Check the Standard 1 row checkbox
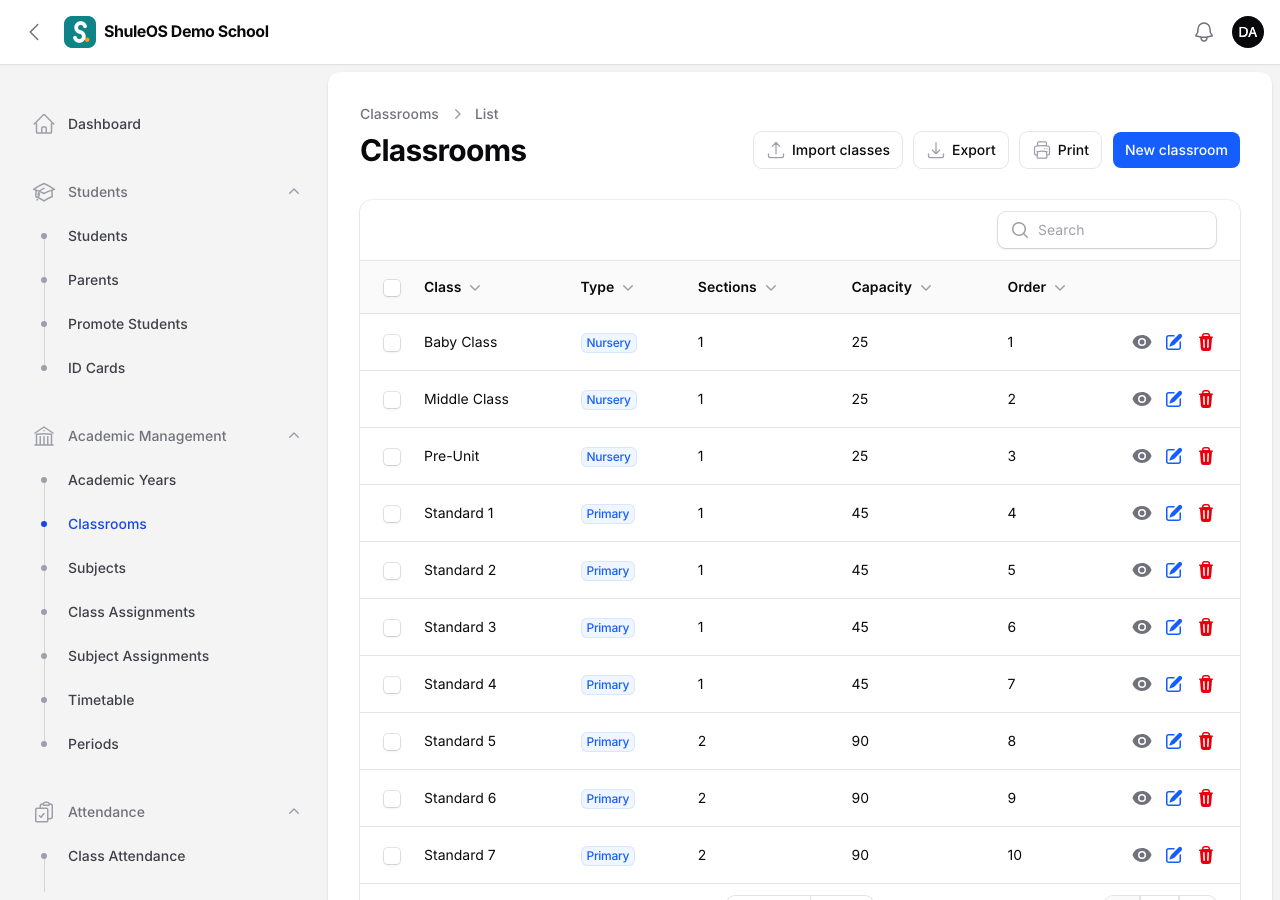This screenshot has width=1280, height=900. tap(392, 514)
